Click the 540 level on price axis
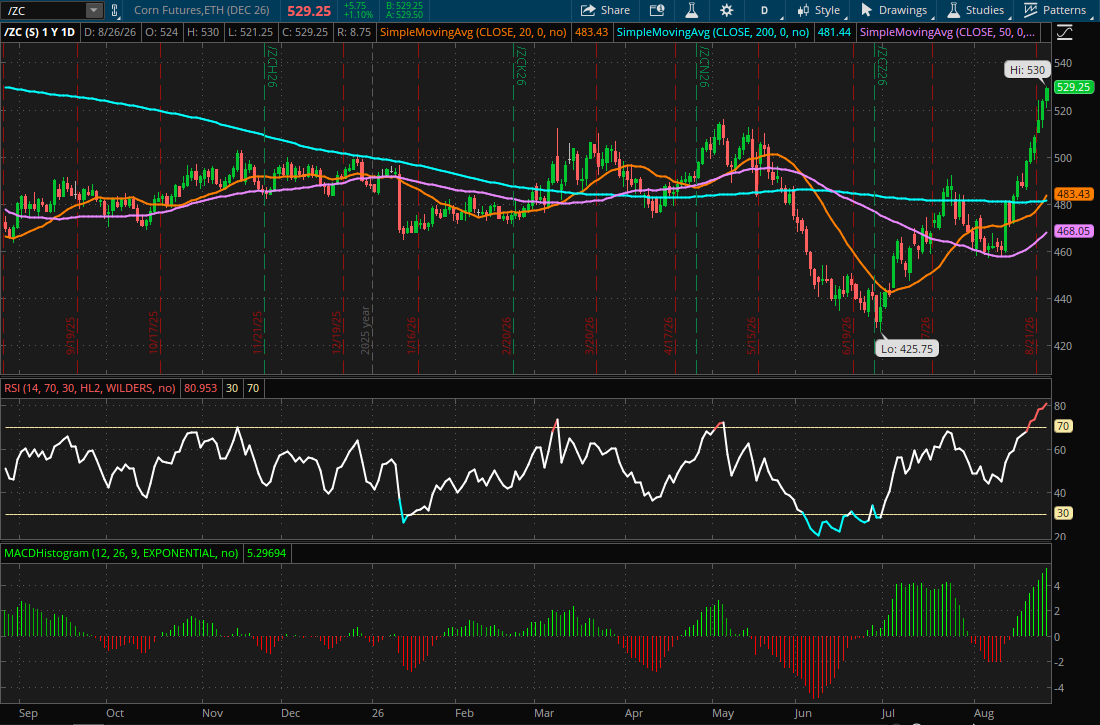The image size is (1100, 725). click(1063, 63)
